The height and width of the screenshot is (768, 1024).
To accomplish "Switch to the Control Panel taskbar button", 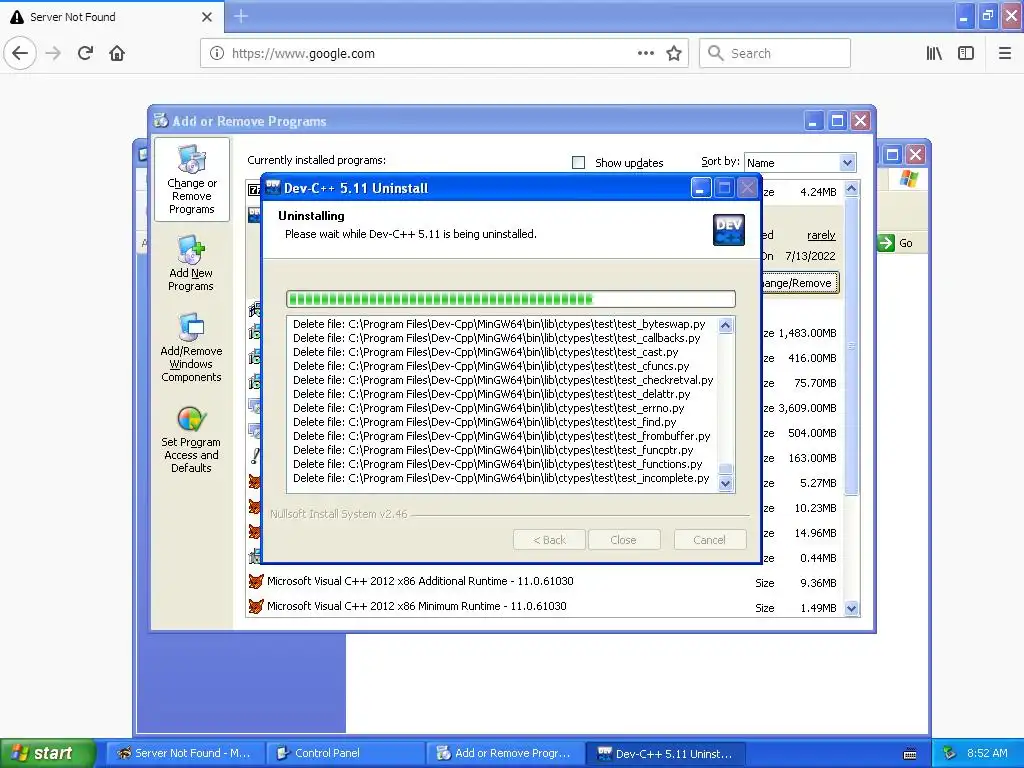I will tap(345, 753).
